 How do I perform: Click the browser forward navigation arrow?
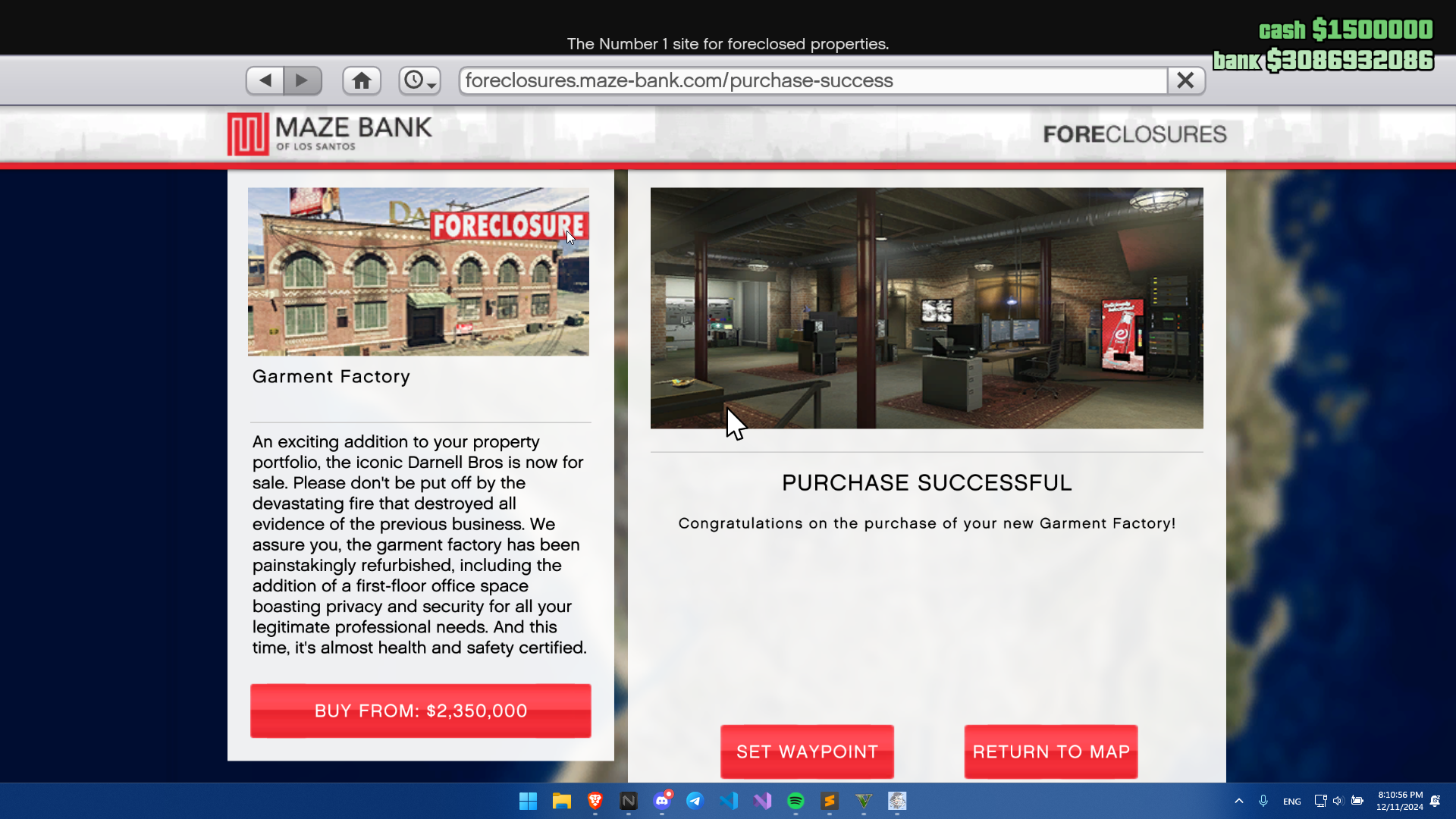pos(303,80)
